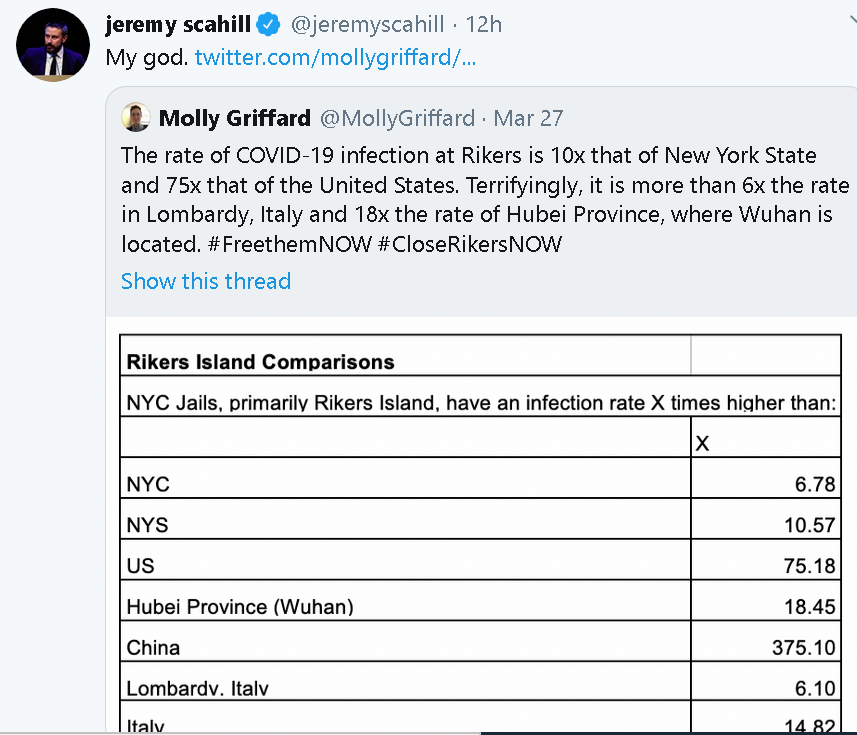857x735 pixels.
Task: Open Molly Griffard's small profile picture
Action: coord(136,117)
